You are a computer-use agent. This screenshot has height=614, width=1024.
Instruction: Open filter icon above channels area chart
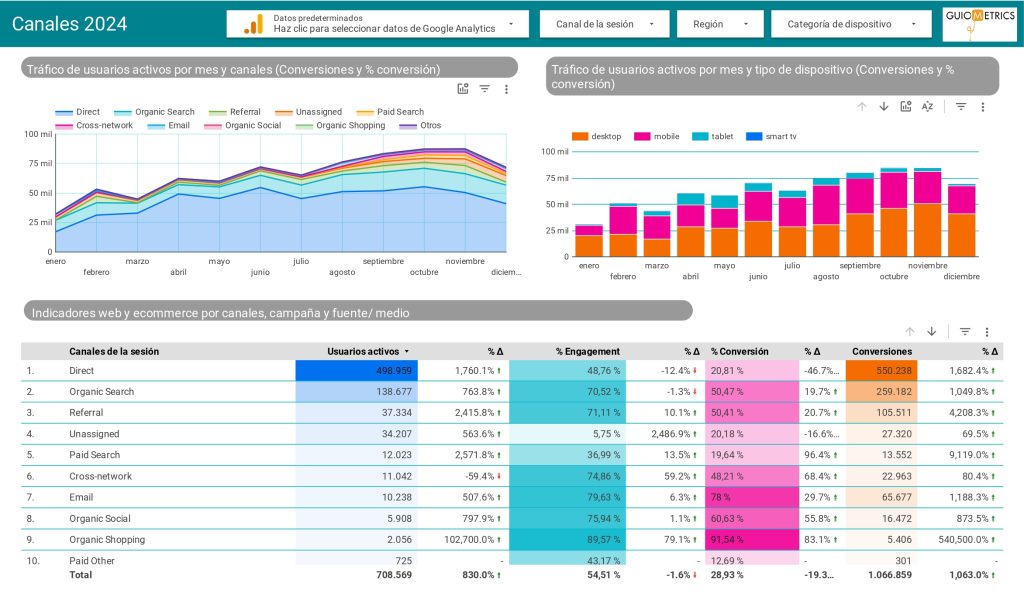pos(485,89)
